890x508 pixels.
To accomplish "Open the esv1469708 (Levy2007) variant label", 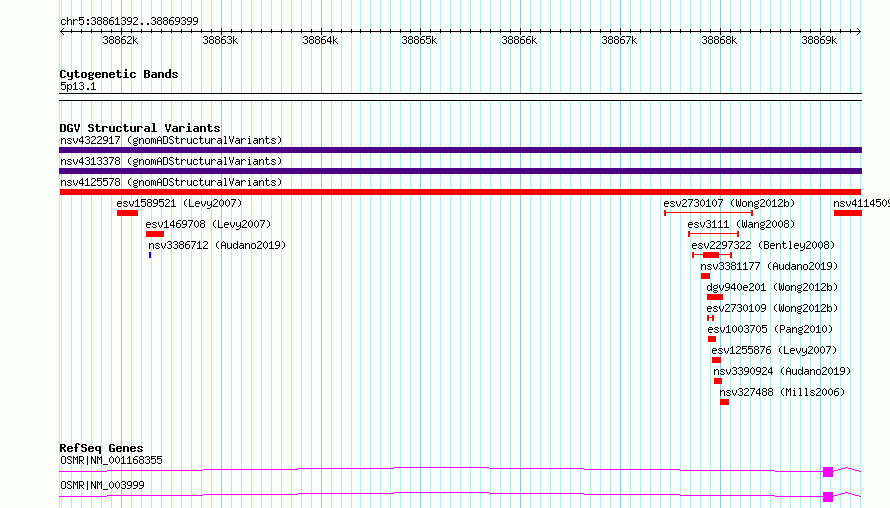I will click(208, 224).
